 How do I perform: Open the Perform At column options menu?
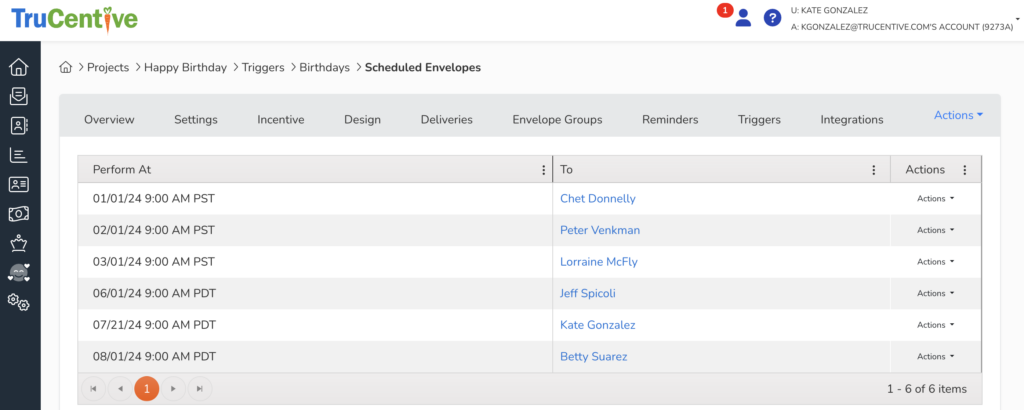543,170
